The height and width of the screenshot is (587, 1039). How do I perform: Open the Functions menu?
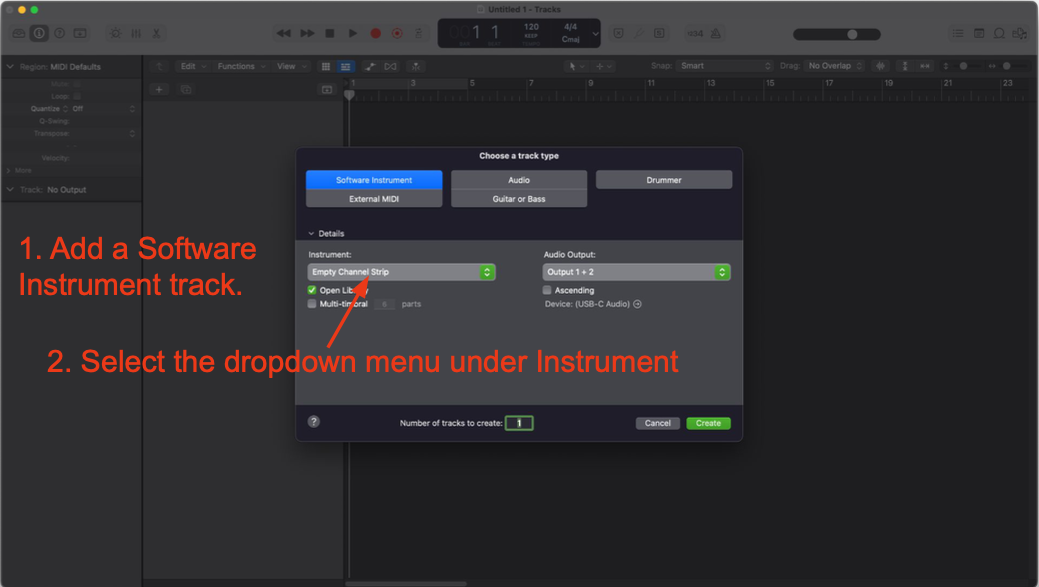[241, 66]
